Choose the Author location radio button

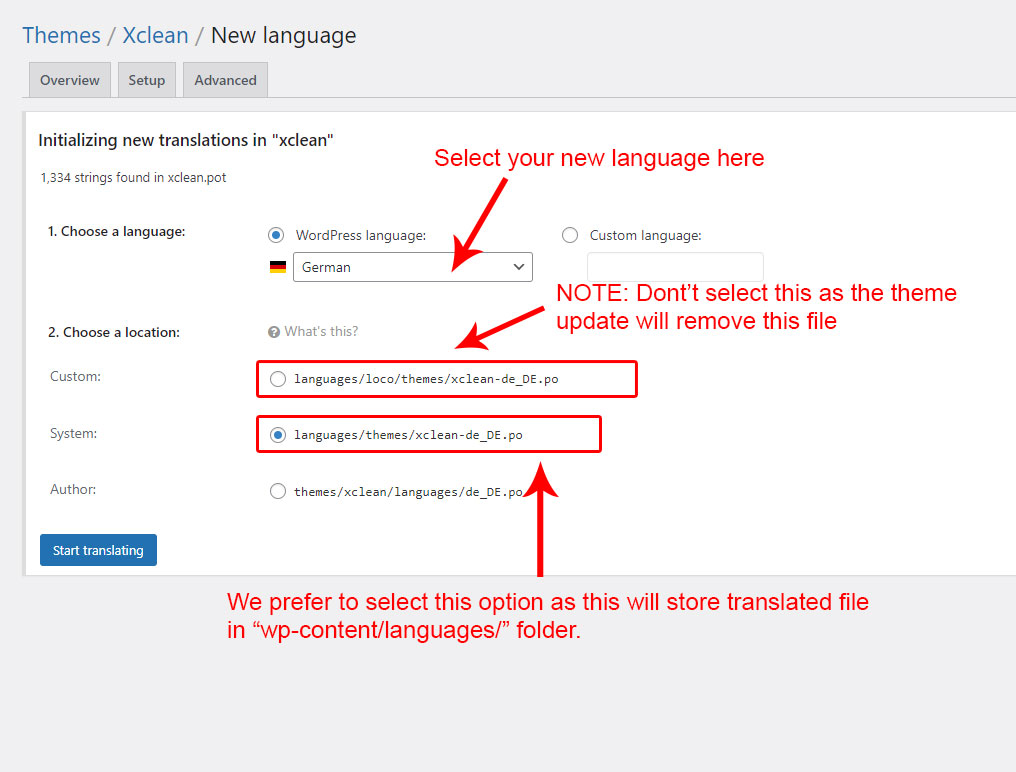click(278, 491)
